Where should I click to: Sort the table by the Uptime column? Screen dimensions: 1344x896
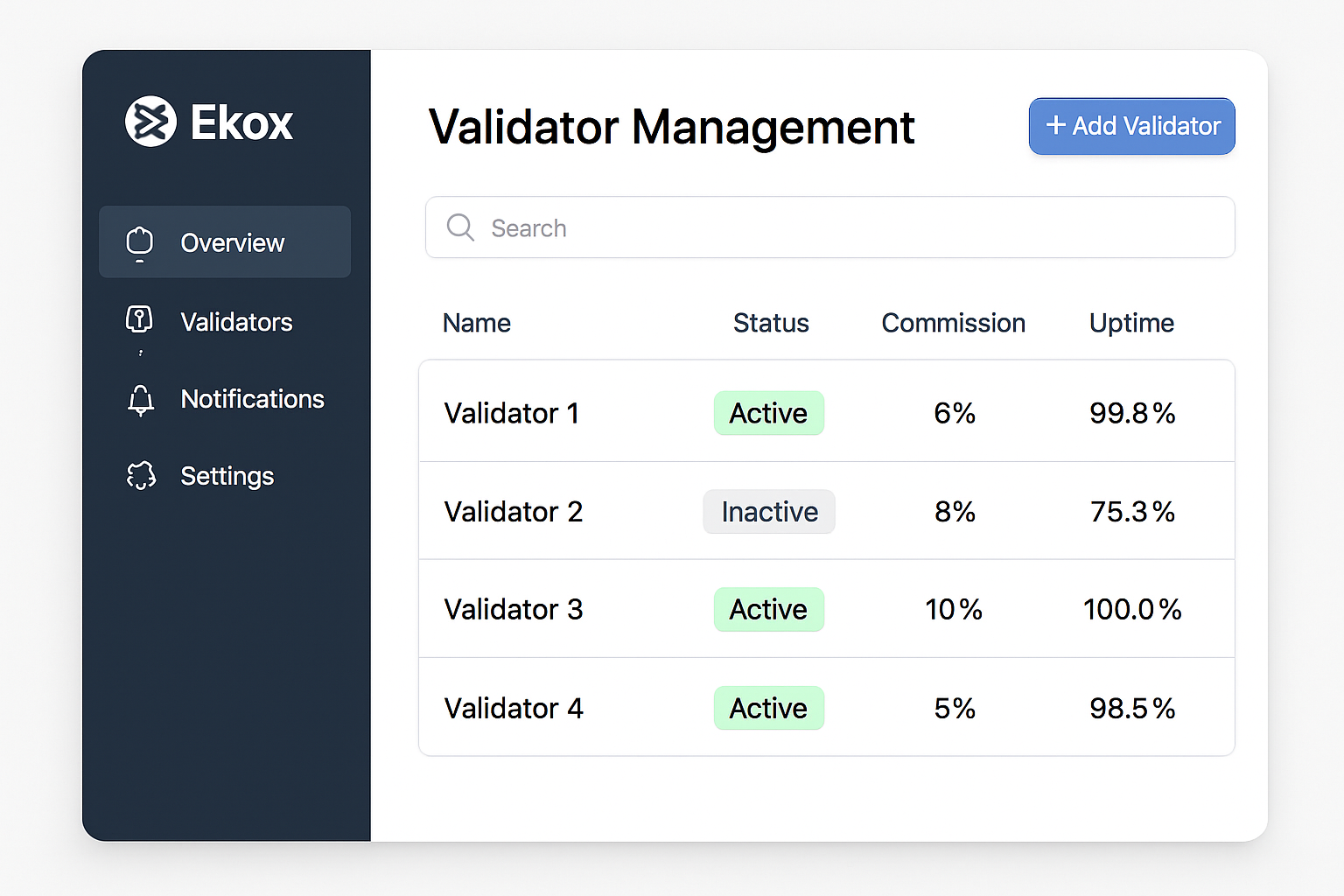tap(1131, 323)
